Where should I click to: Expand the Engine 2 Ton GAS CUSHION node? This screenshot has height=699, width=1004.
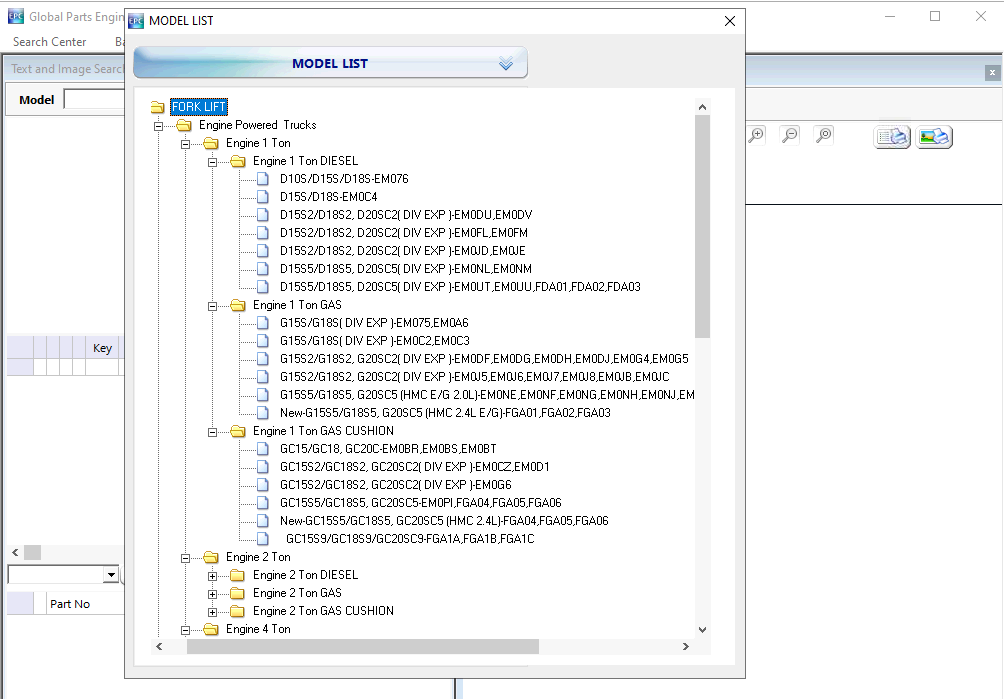213,612
